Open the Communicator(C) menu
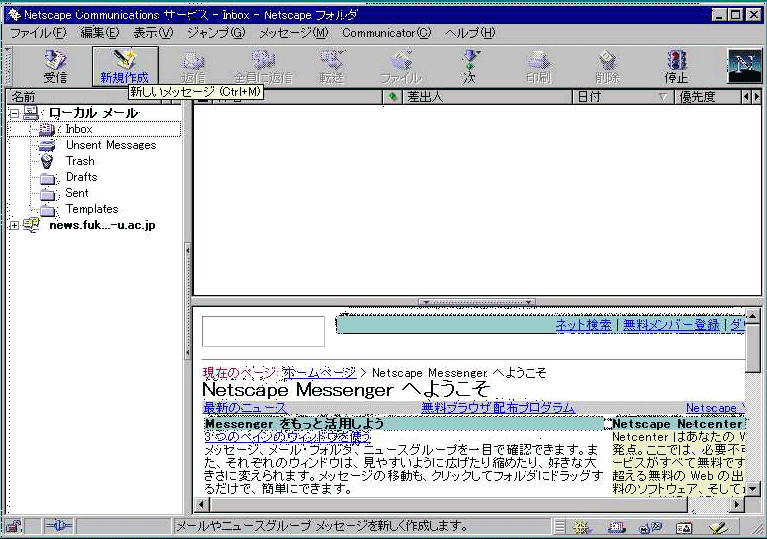767x539 pixels. (386, 33)
